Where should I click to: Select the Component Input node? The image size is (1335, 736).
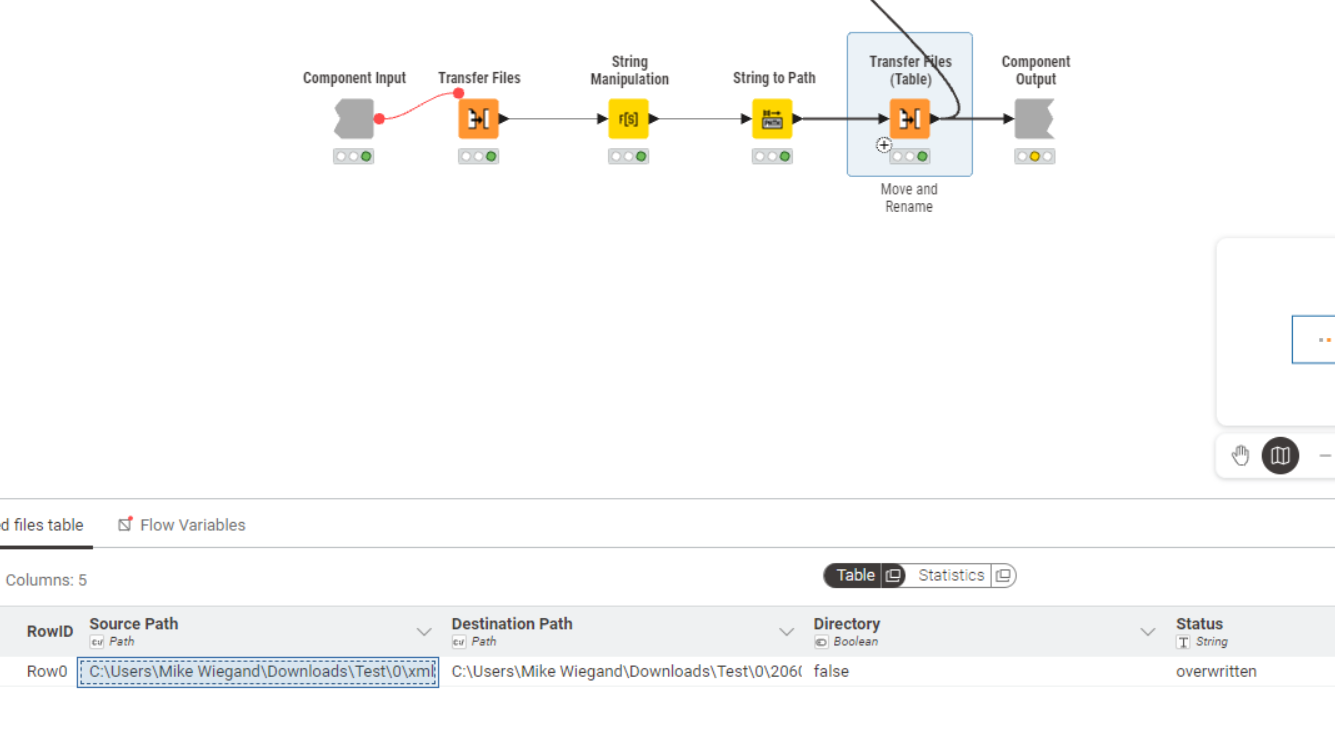coord(354,119)
